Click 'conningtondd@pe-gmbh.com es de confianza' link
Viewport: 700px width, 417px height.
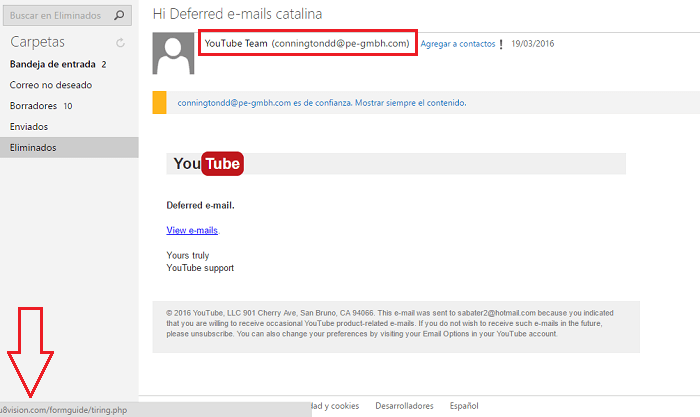pyautogui.click(x=265, y=103)
